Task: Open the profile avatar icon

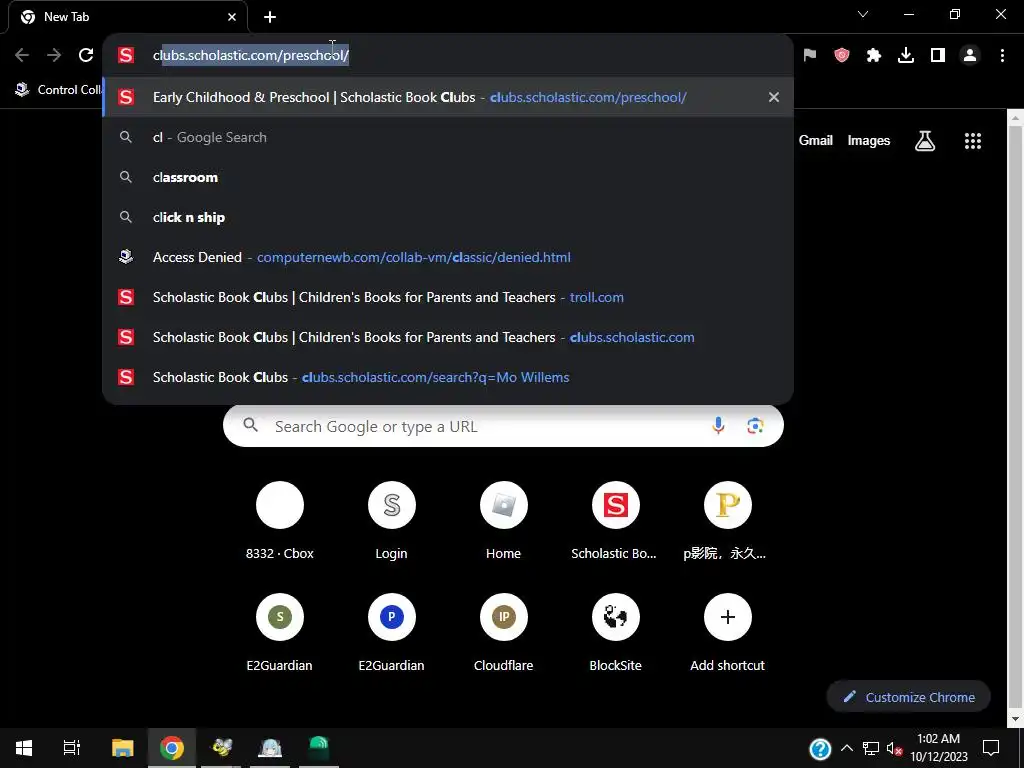Action: click(x=970, y=56)
